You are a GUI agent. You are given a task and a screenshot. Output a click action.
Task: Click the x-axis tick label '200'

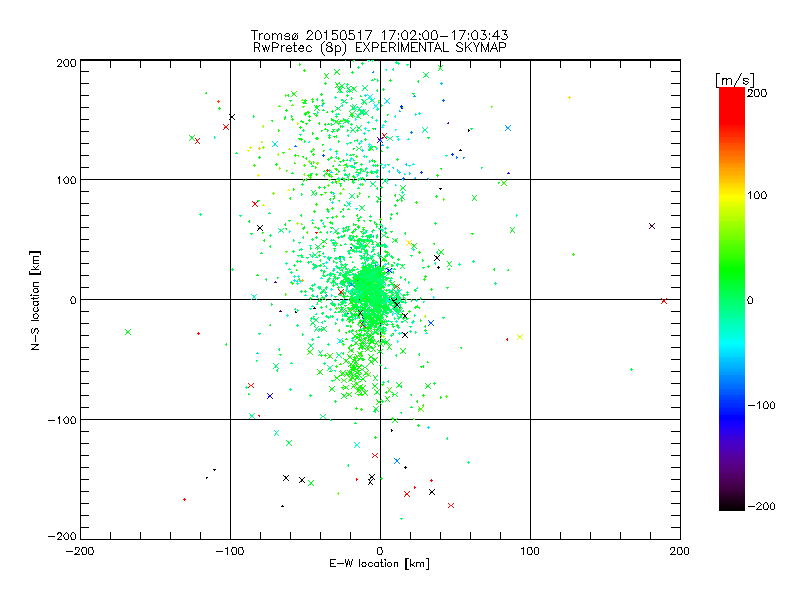[680, 551]
